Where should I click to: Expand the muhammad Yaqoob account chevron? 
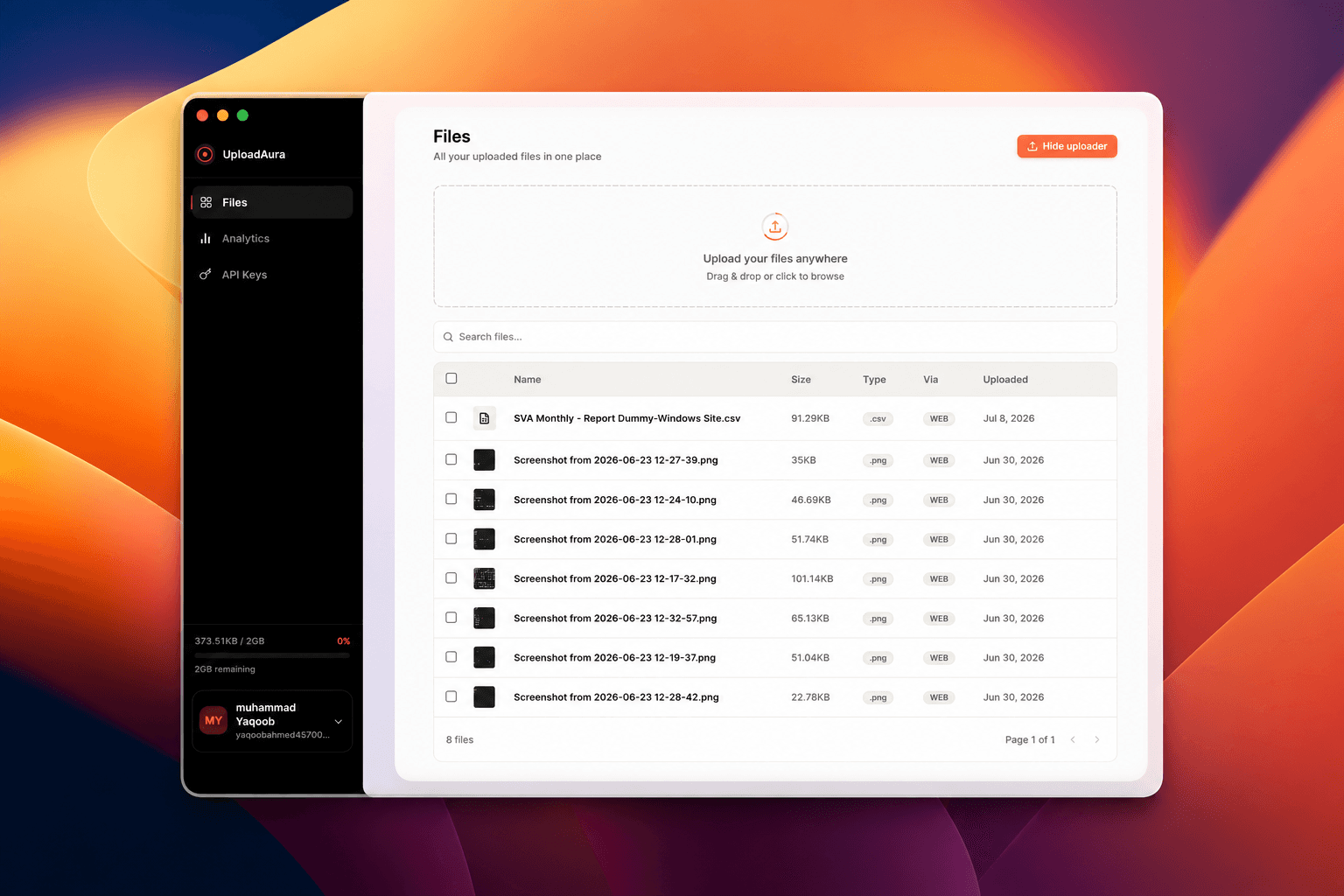(339, 721)
